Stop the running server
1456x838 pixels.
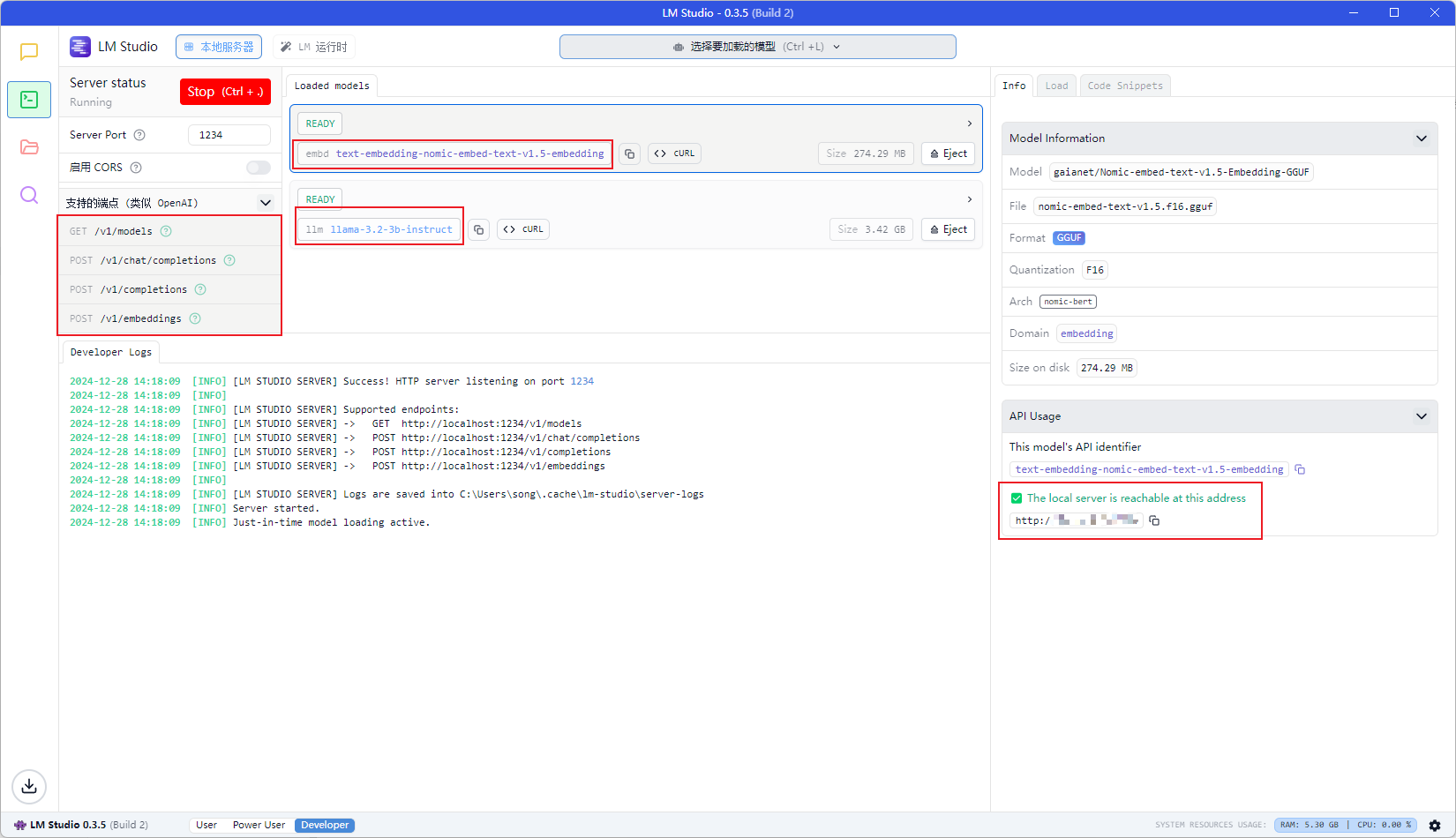[225, 92]
